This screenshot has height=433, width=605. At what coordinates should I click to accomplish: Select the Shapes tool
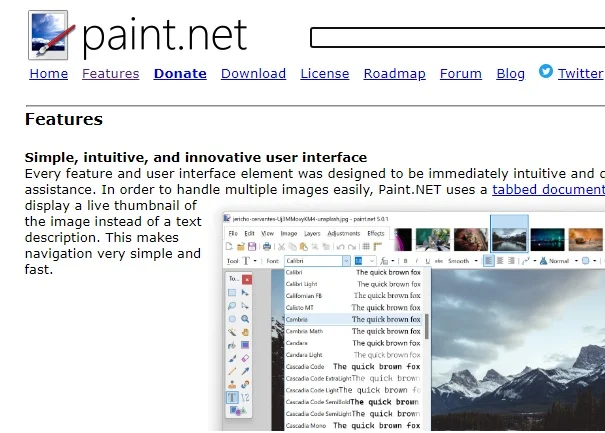click(238, 411)
